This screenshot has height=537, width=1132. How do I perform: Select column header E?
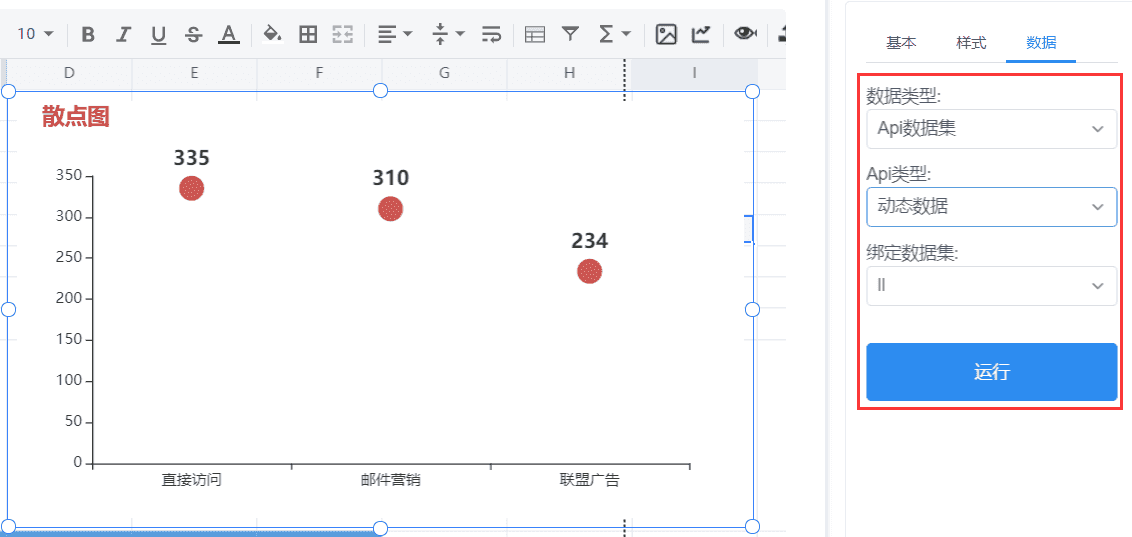194,73
